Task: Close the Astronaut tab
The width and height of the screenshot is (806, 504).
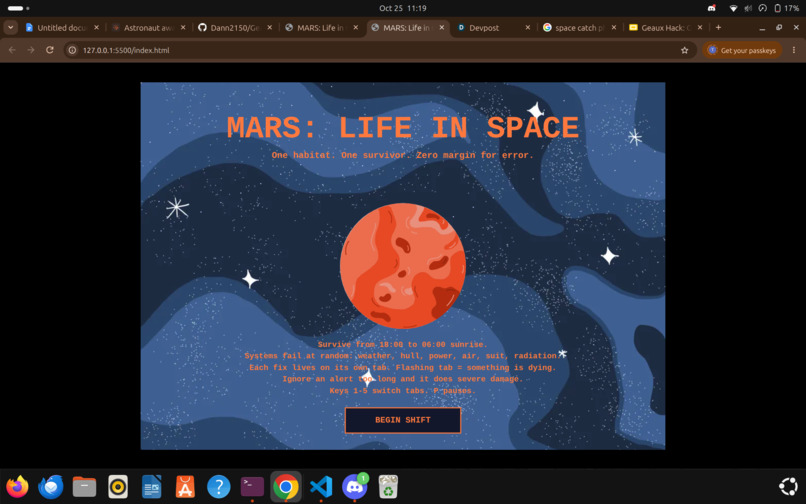Action: (x=183, y=28)
